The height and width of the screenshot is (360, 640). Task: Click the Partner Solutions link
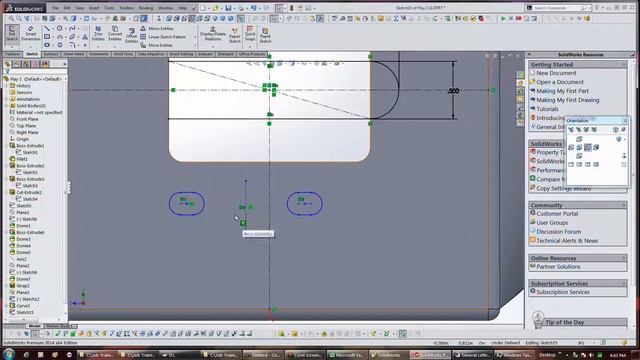pyautogui.click(x=558, y=267)
